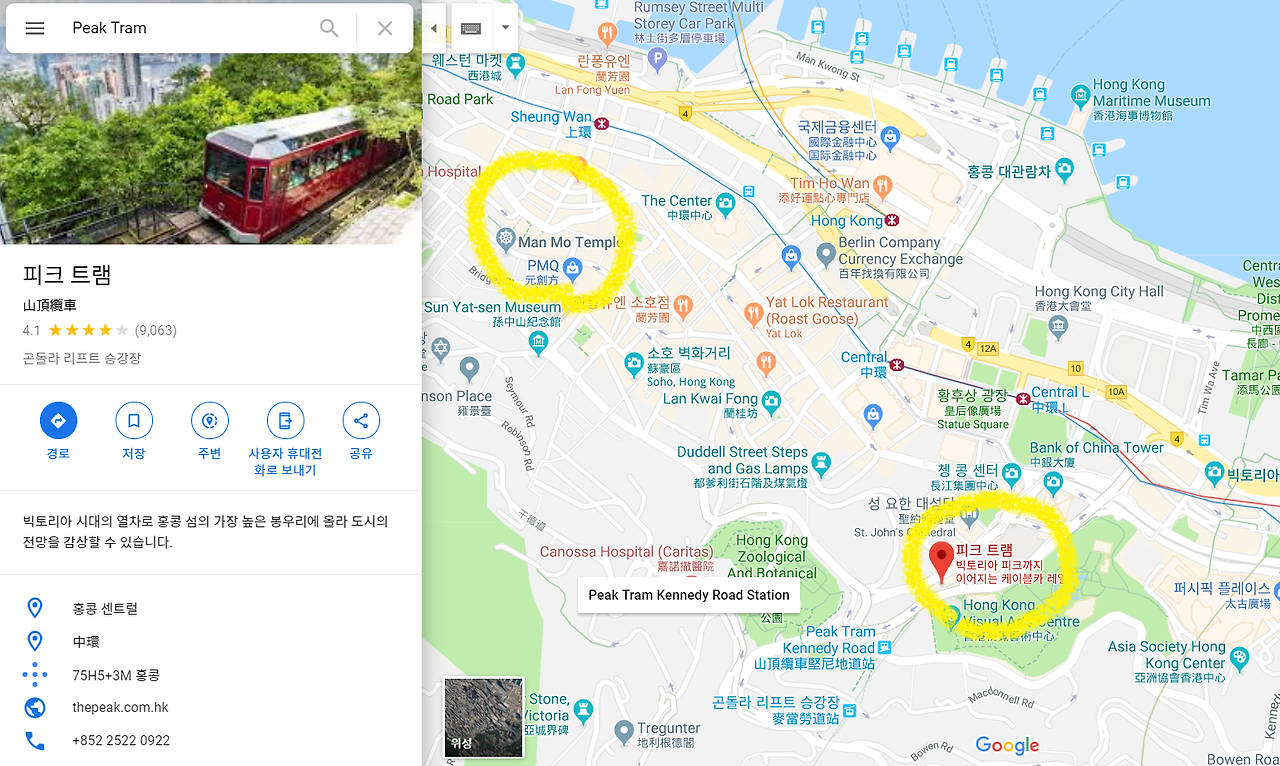Image resolution: width=1280 pixels, height=766 pixels.
Task: Click phone number +852 2522 0922
Action: [121, 741]
